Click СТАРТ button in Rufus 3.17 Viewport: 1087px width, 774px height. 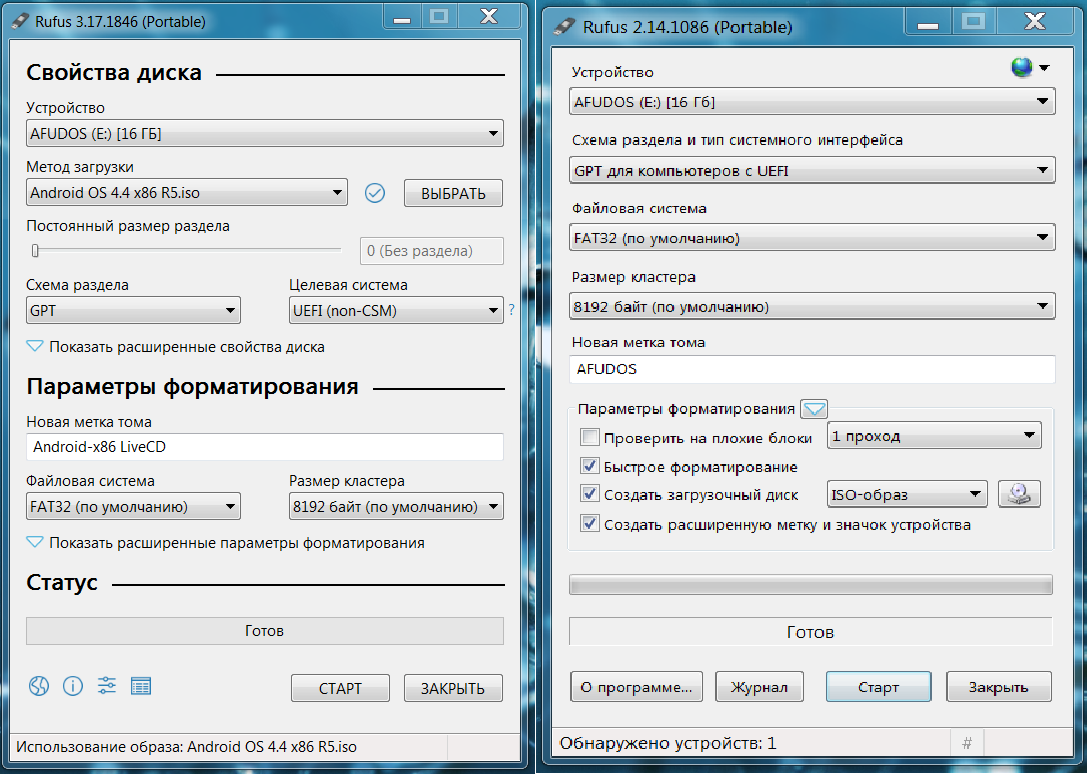[340, 688]
